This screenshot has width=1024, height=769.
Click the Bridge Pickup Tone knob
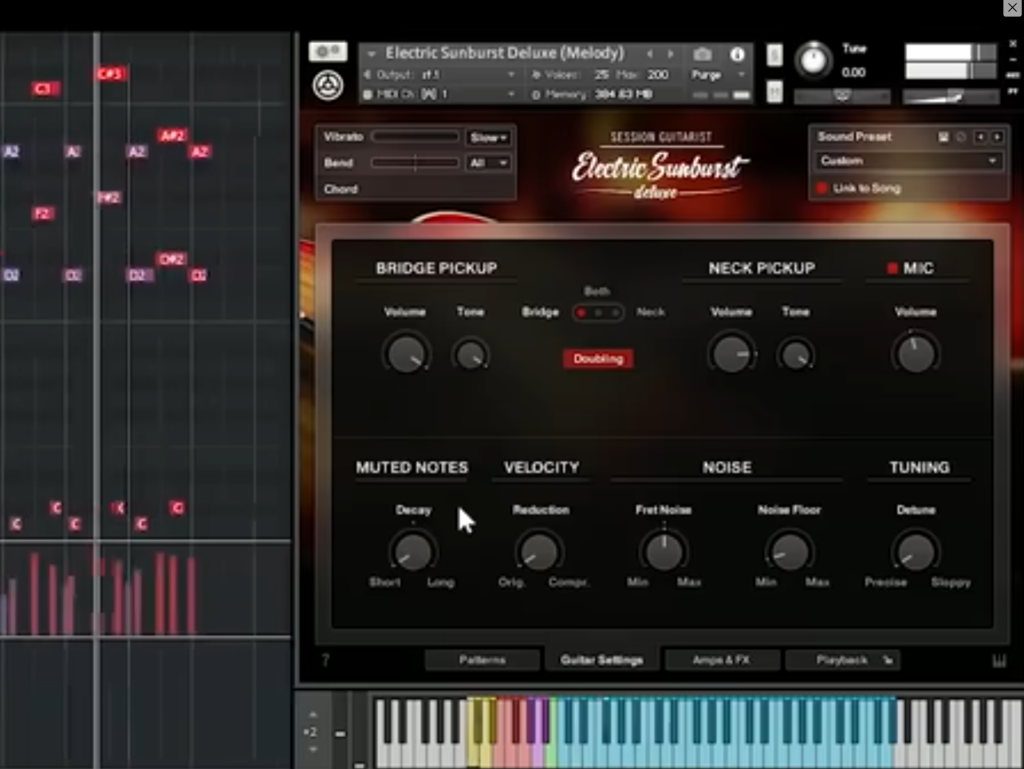pos(470,355)
